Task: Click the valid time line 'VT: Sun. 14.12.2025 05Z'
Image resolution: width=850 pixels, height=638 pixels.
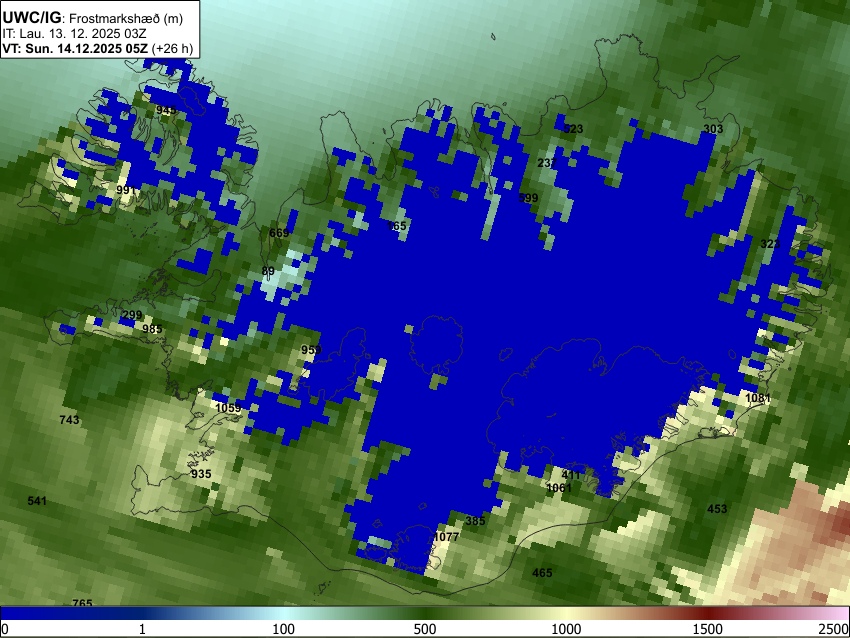Action: point(75,48)
